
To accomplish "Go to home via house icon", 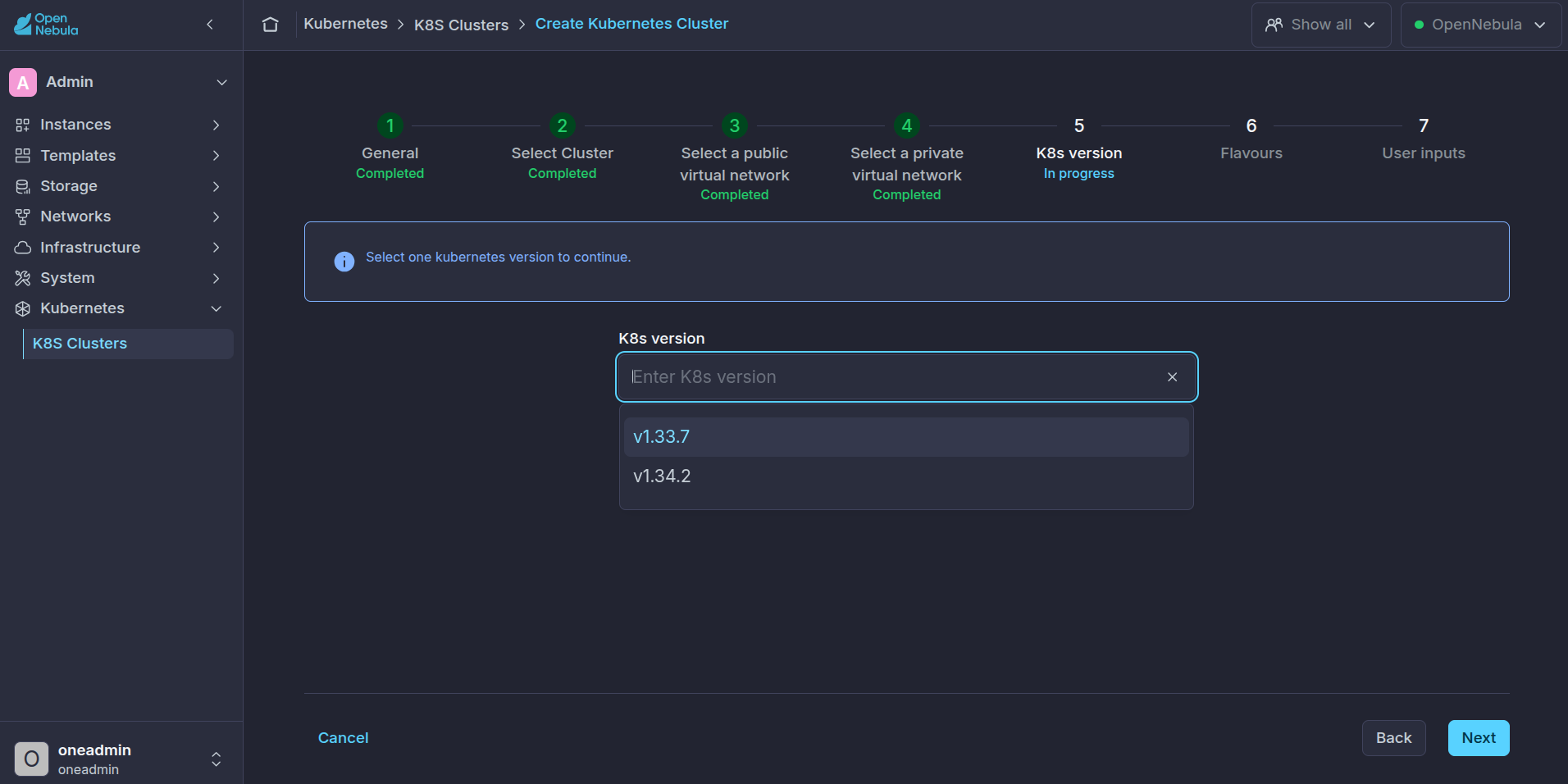I will (x=270, y=25).
